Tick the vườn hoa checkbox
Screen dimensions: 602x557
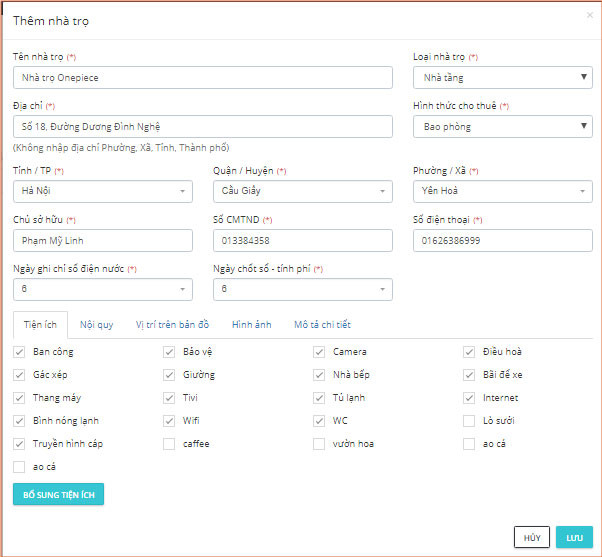[x=319, y=444]
